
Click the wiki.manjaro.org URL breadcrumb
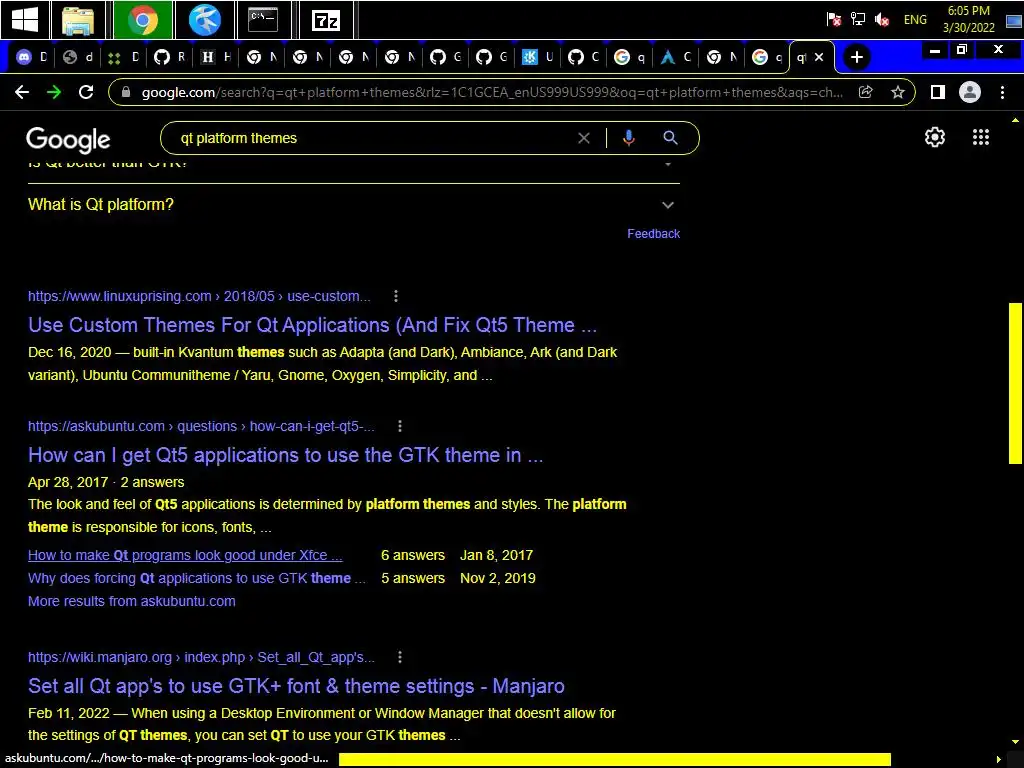(201, 657)
